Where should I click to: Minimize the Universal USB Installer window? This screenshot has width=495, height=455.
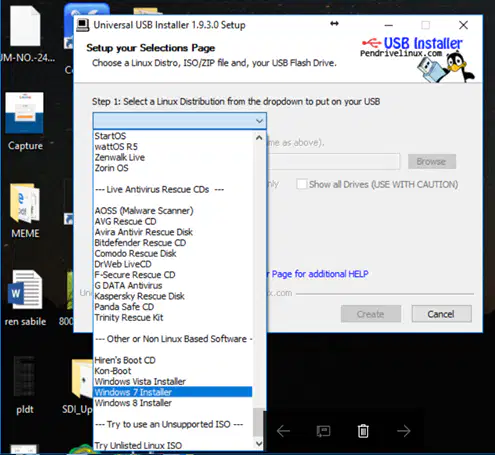click(389, 25)
